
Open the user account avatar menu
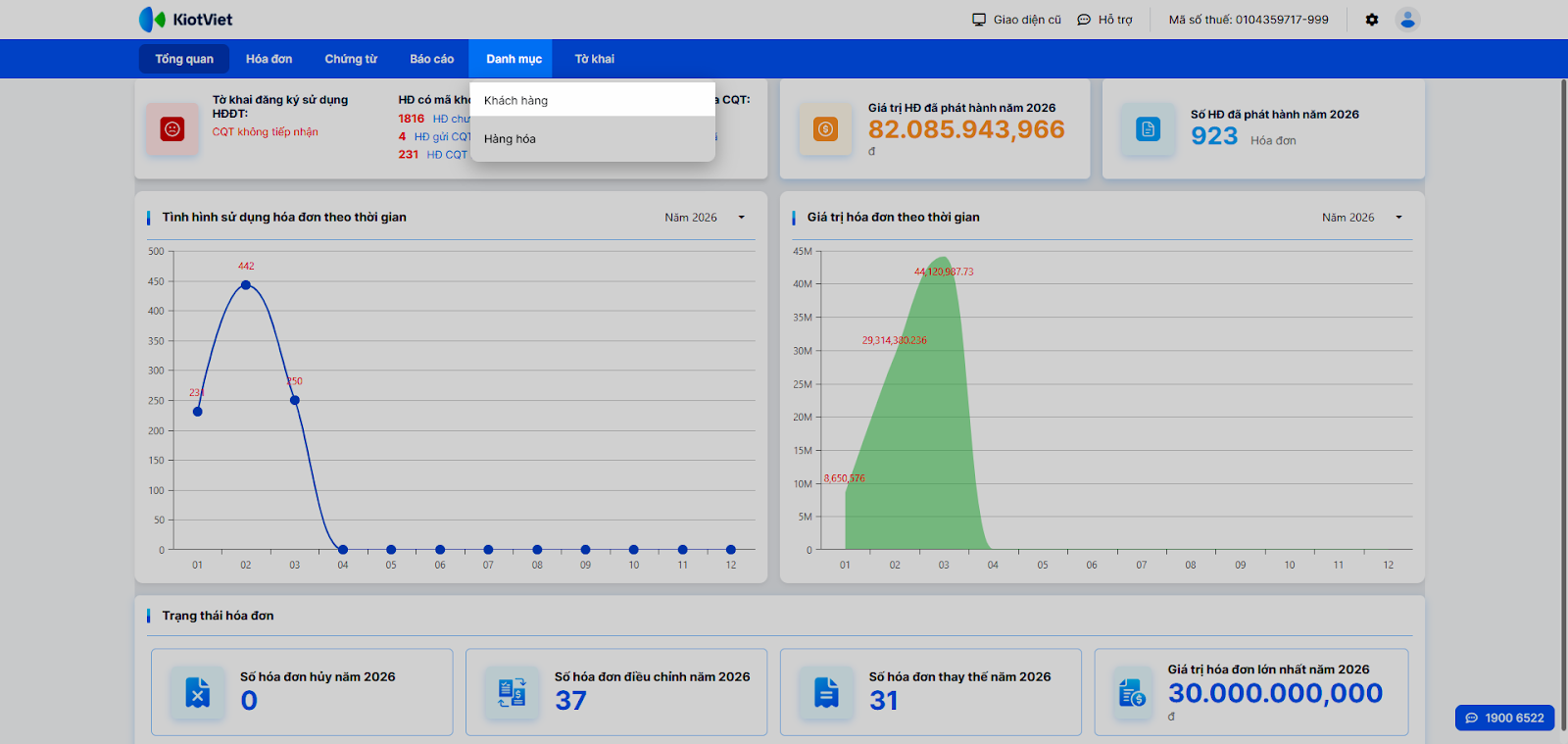click(1407, 20)
